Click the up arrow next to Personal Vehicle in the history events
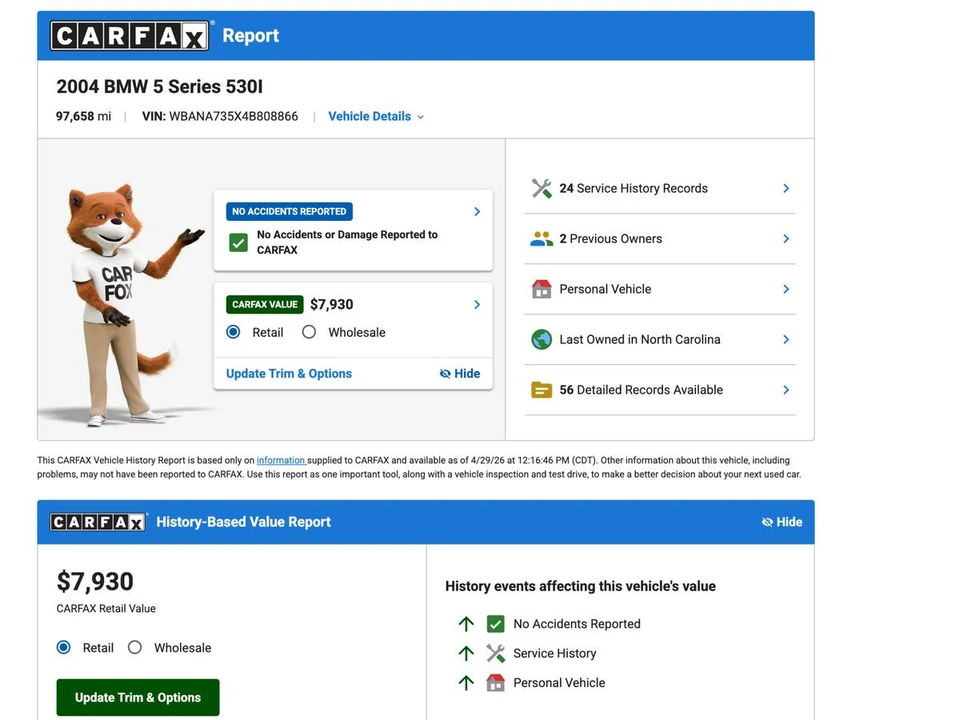The height and width of the screenshot is (720, 955). (466, 683)
